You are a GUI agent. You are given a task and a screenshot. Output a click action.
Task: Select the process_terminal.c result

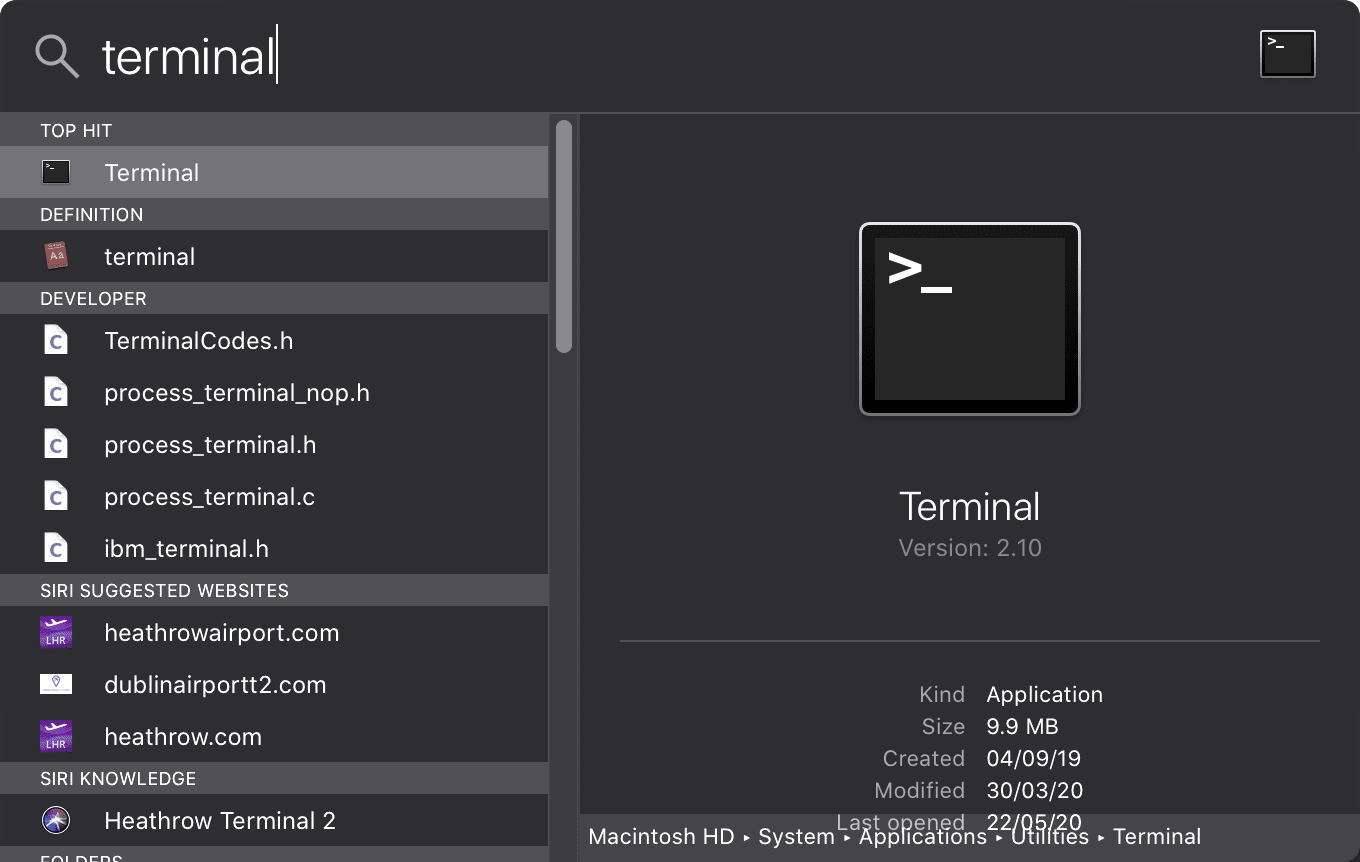[x=274, y=496]
